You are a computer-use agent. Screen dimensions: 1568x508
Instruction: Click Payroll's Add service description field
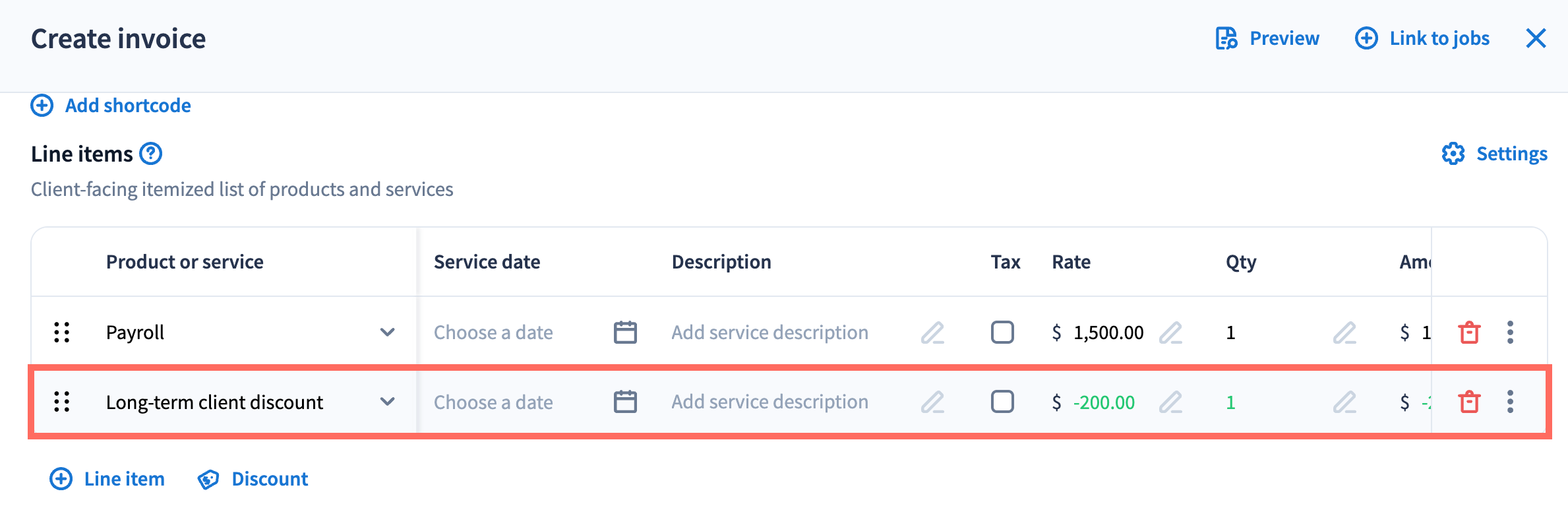[769, 333]
